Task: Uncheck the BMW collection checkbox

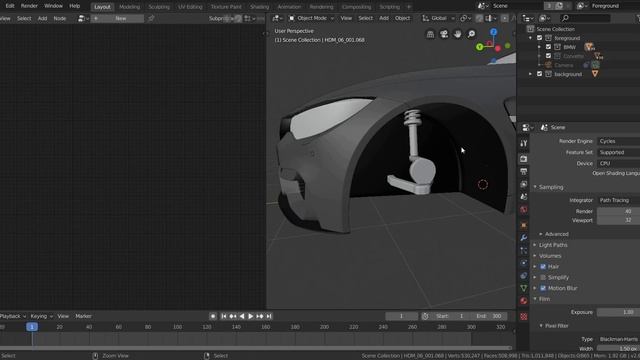Action: point(549,47)
